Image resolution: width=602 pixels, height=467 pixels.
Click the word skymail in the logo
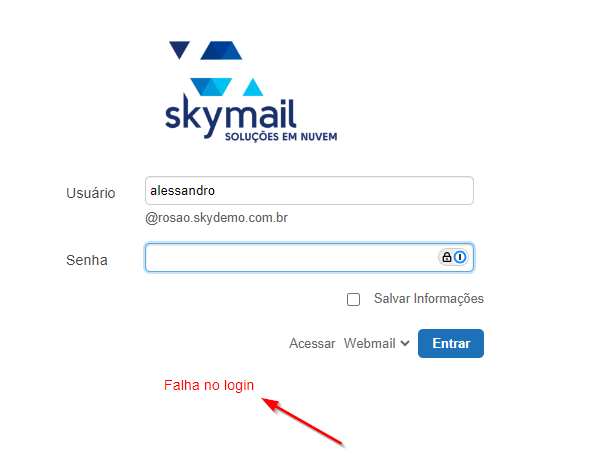click(x=230, y=115)
